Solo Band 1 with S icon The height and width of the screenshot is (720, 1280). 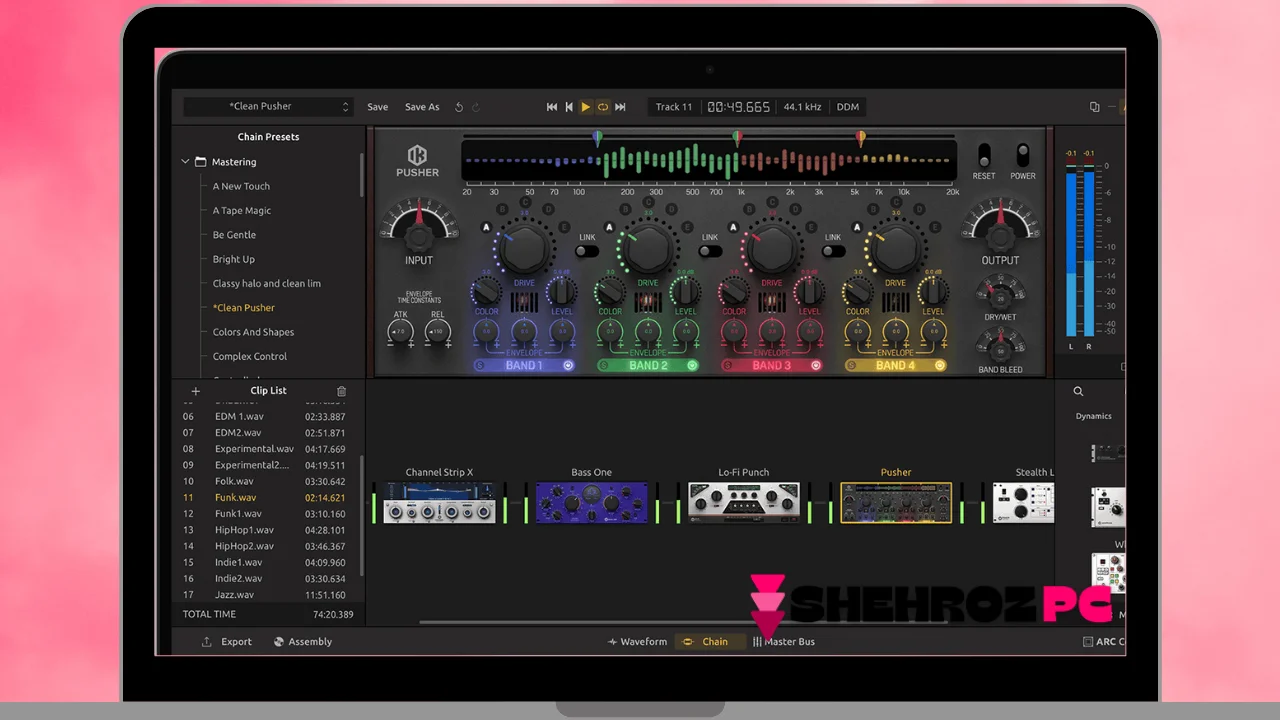click(480, 366)
